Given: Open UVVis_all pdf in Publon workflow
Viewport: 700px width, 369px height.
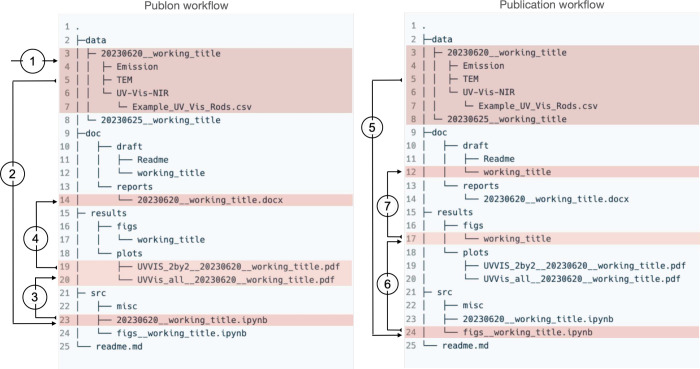Looking at the screenshot, I should pyautogui.click(x=236, y=280).
